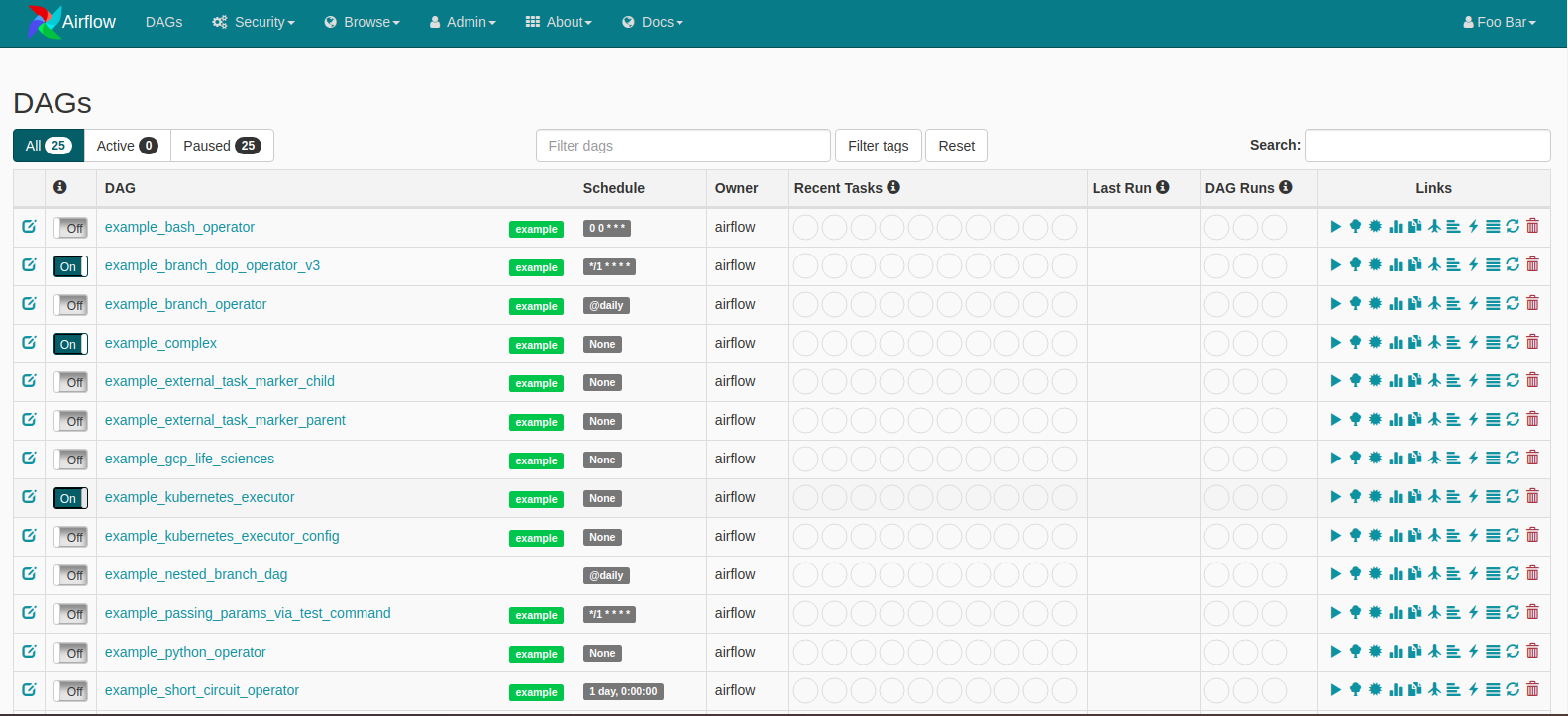Click the bar chart icon for example_gcp_life_sciences
1568x716 pixels.
(1395, 459)
